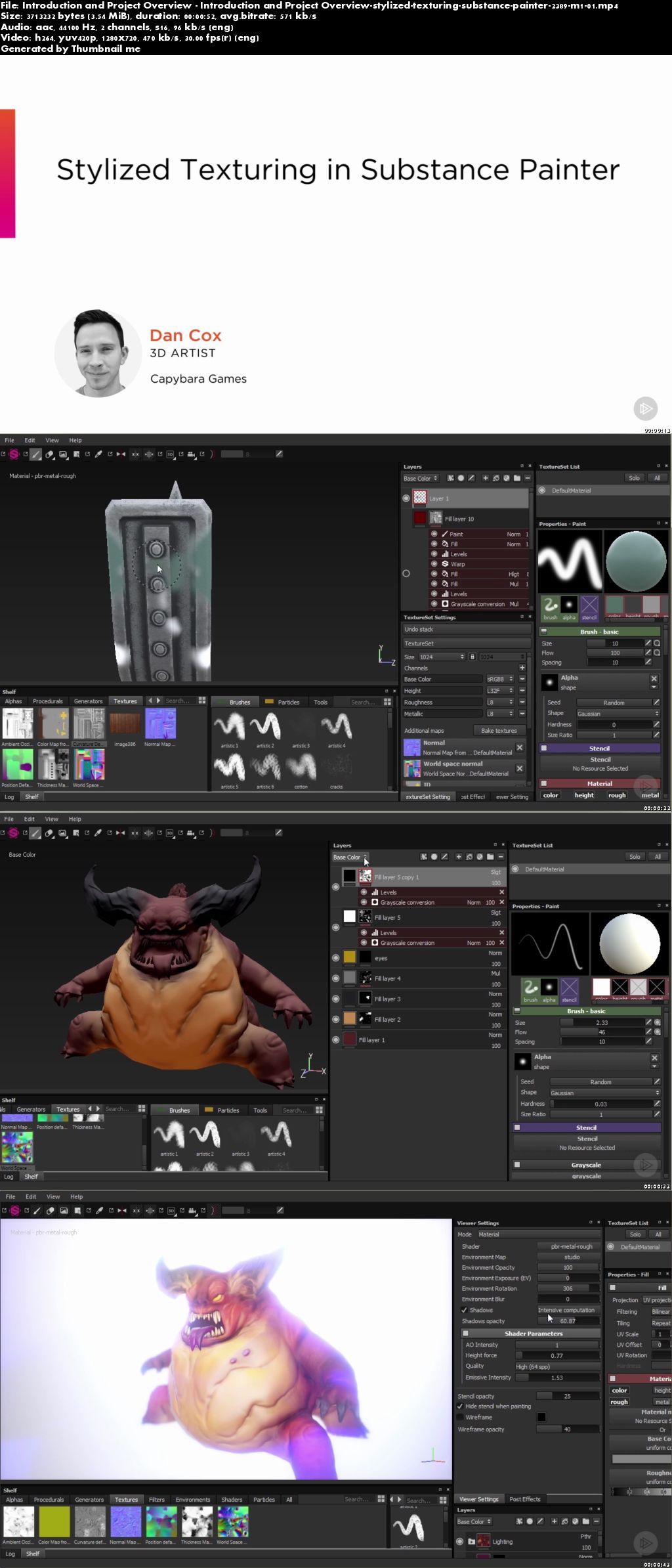
Task: Remove Base Color channel with its minus icon
Action: click(x=522, y=679)
